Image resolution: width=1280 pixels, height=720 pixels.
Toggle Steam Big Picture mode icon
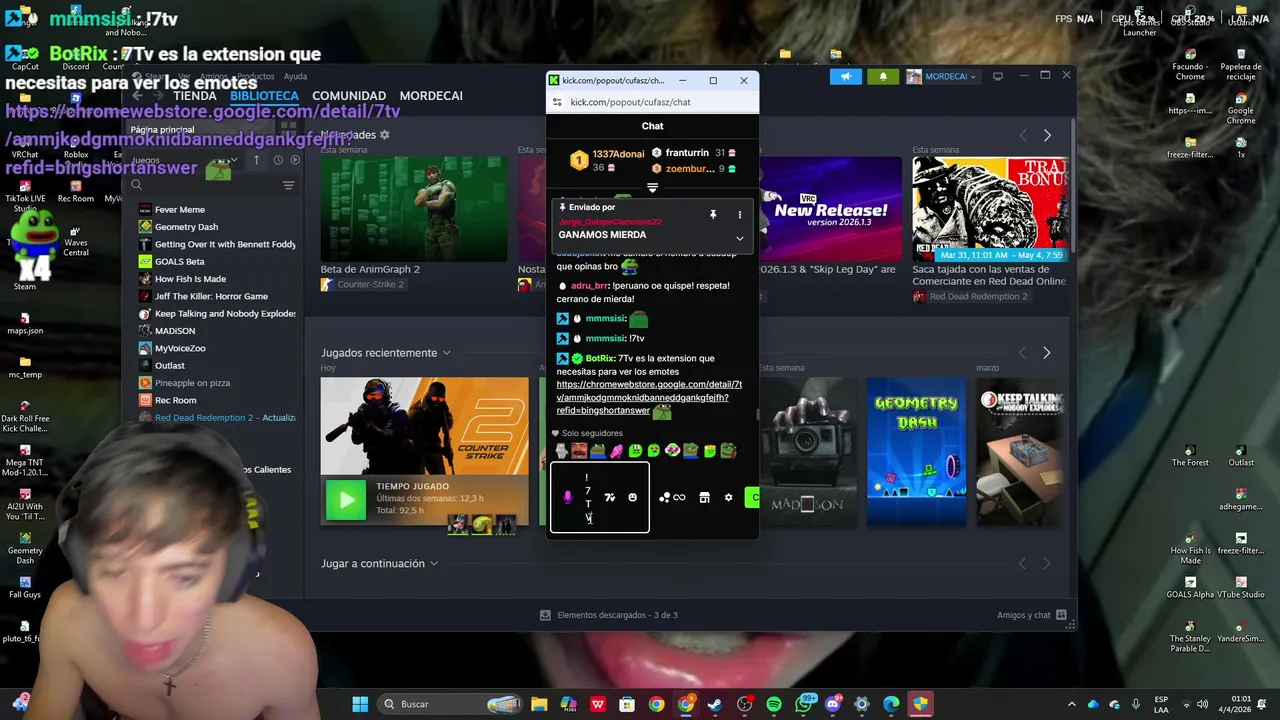[x=998, y=76]
